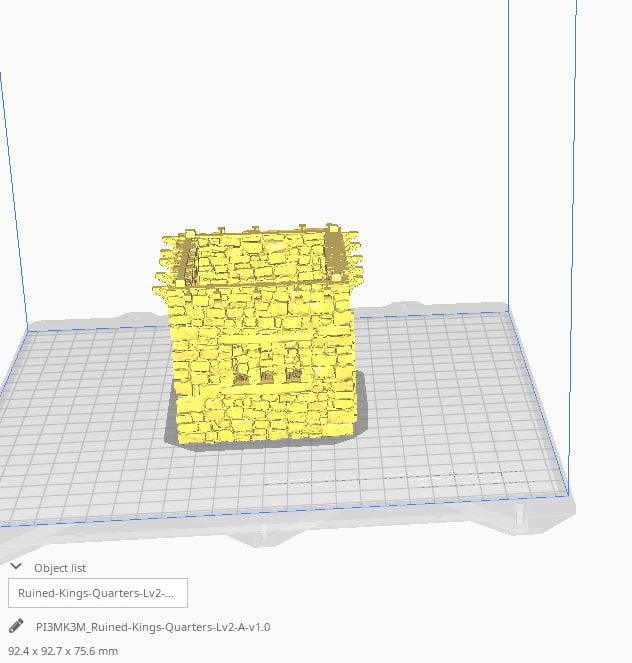The height and width of the screenshot is (663, 632).
Task: Click the Object list header label
Action: tap(60, 568)
